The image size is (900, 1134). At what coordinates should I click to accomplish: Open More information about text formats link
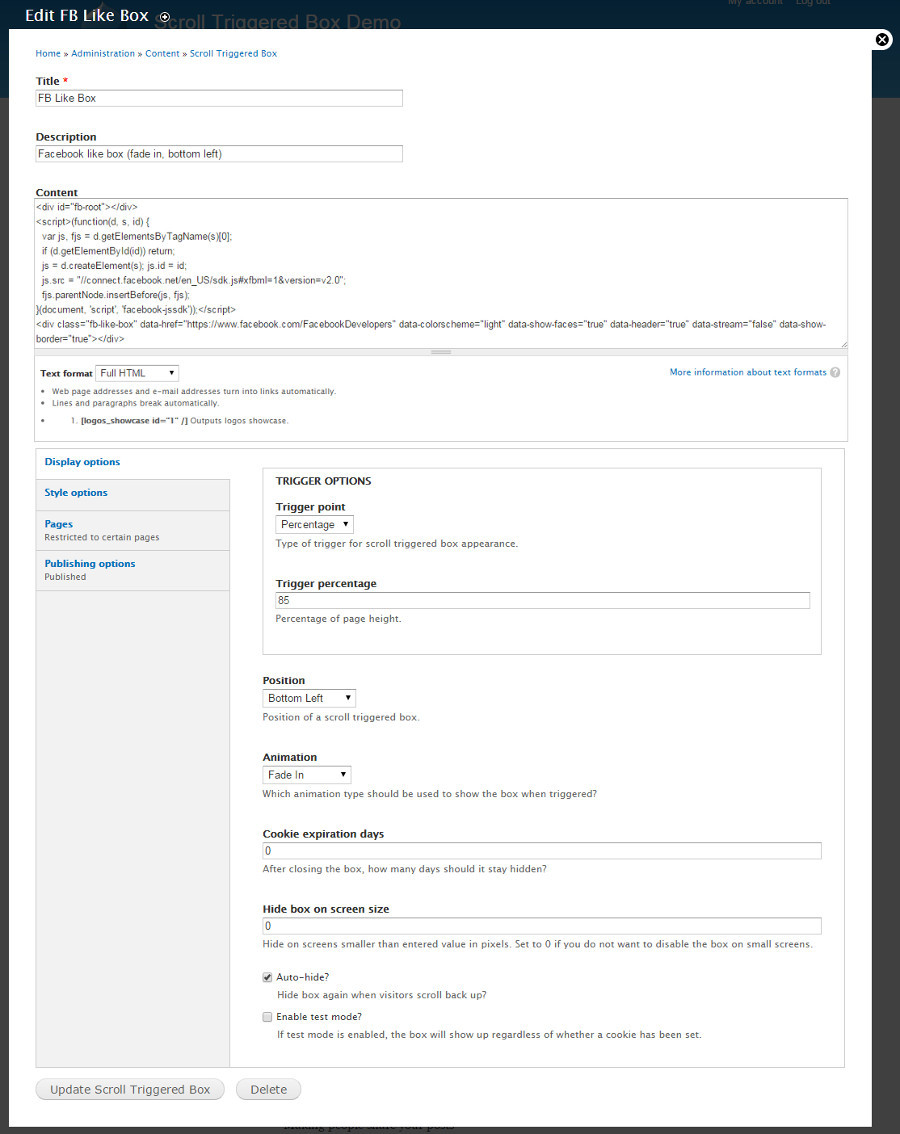pos(748,372)
